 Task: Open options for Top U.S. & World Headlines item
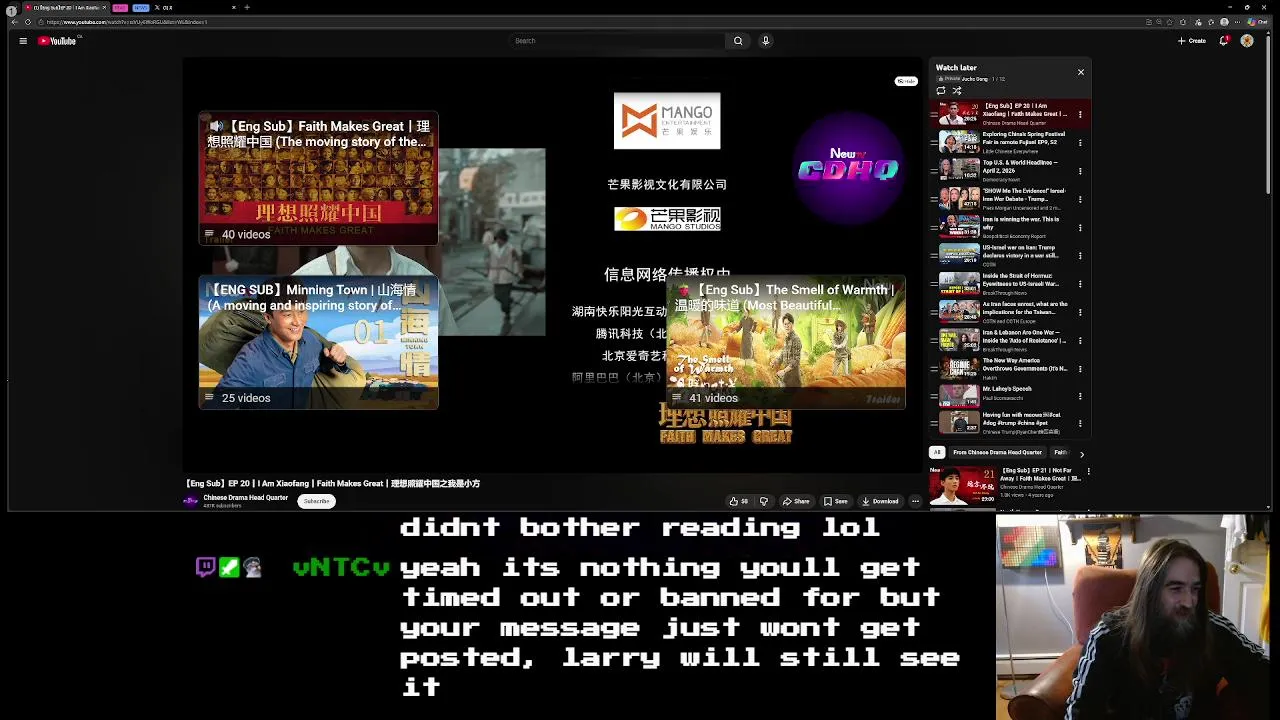click(1080, 171)
